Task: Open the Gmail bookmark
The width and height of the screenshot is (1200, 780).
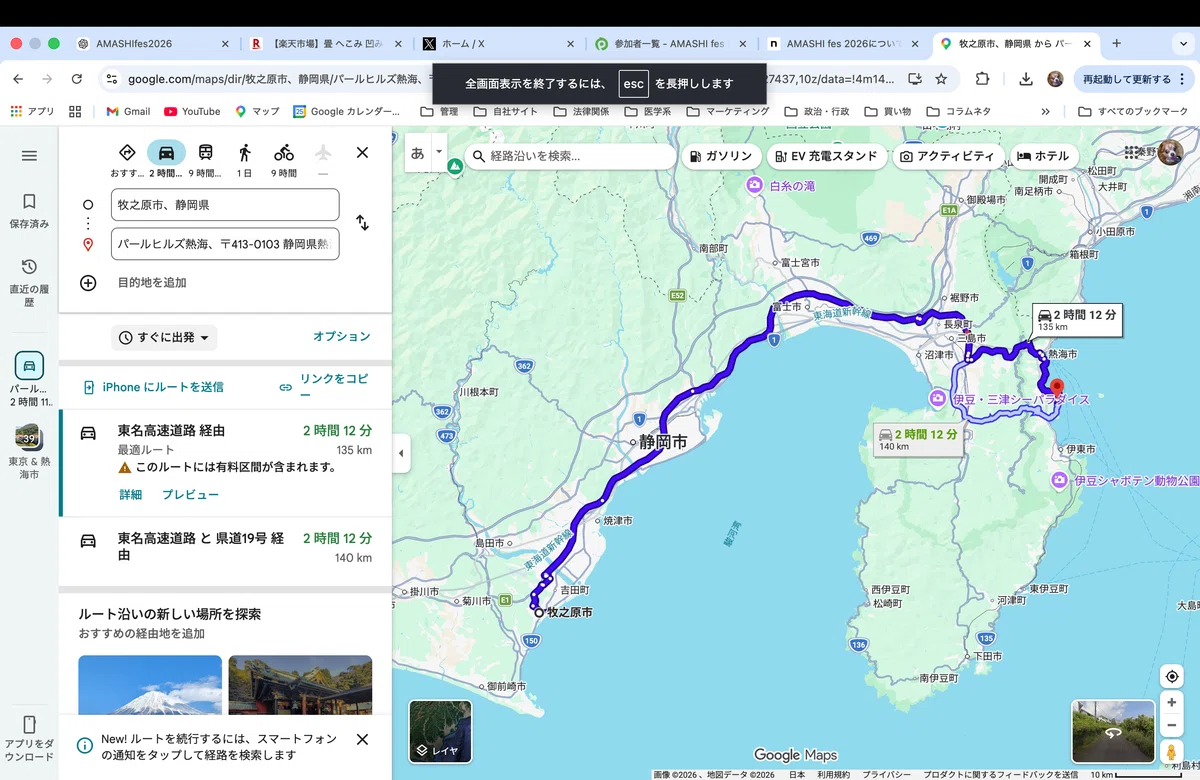Action: (x=128, y=112)
